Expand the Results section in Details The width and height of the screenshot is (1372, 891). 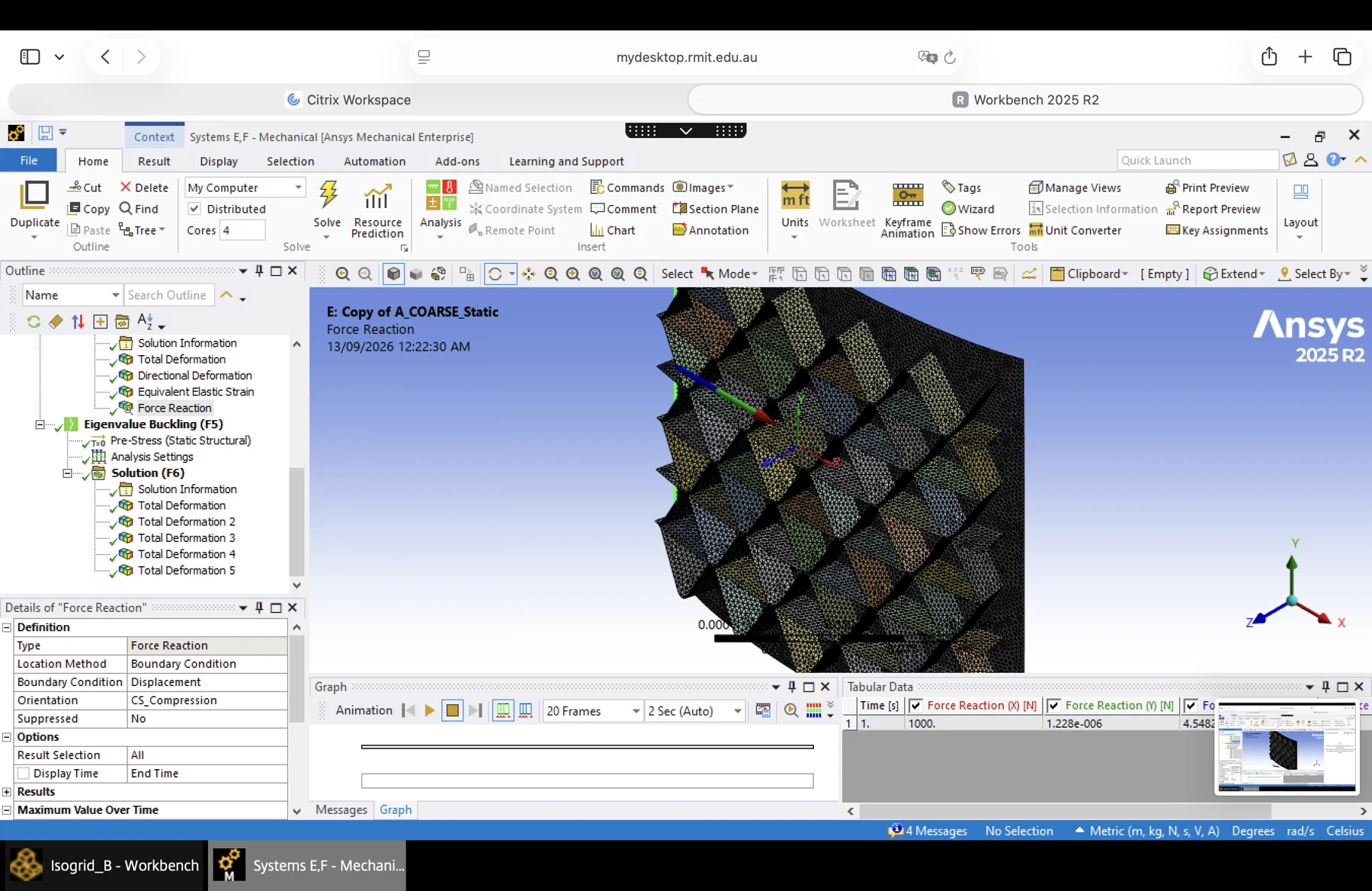pos(7,792)
